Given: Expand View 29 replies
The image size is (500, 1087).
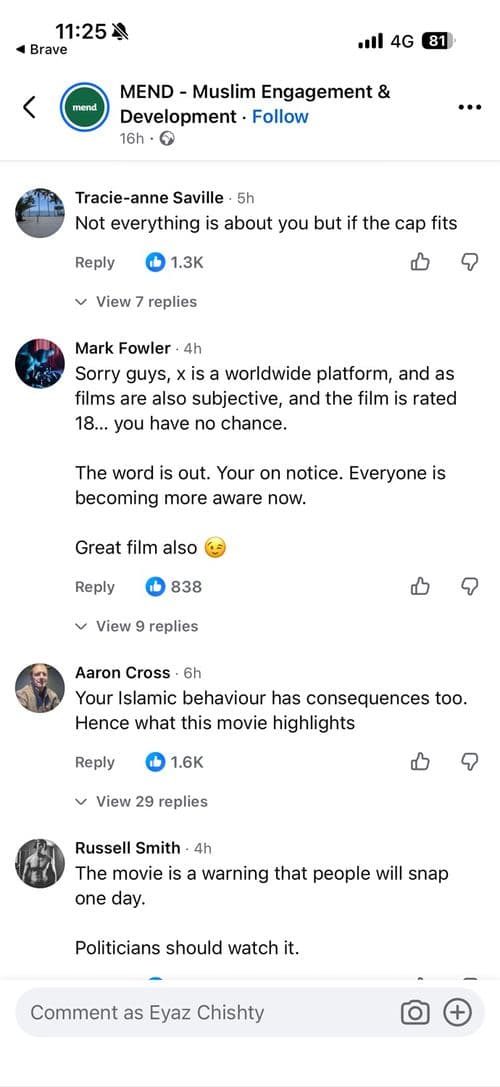Looking at the screenshot, I should coord(141,801).
